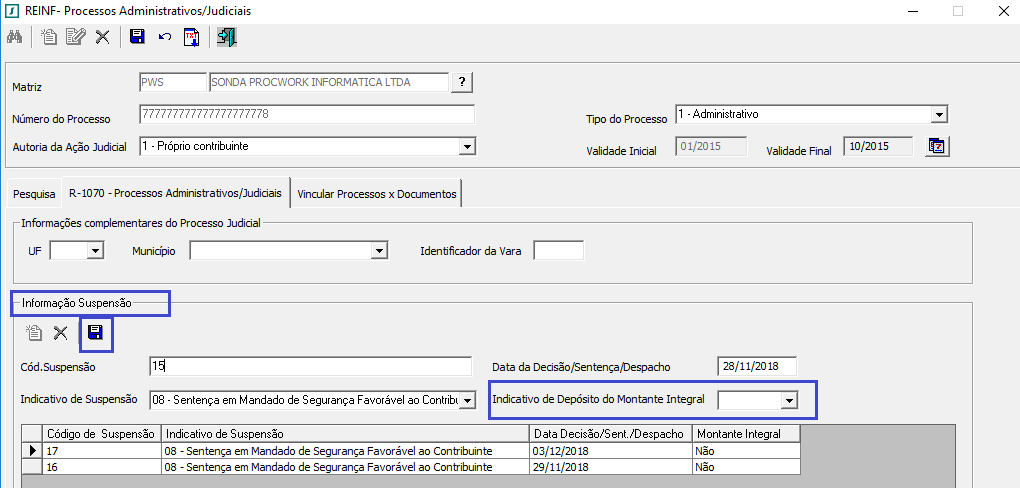Expand the Município dropdown
Screen dimensions: 1020x488
pyautogui.click(x=378, y=251)
